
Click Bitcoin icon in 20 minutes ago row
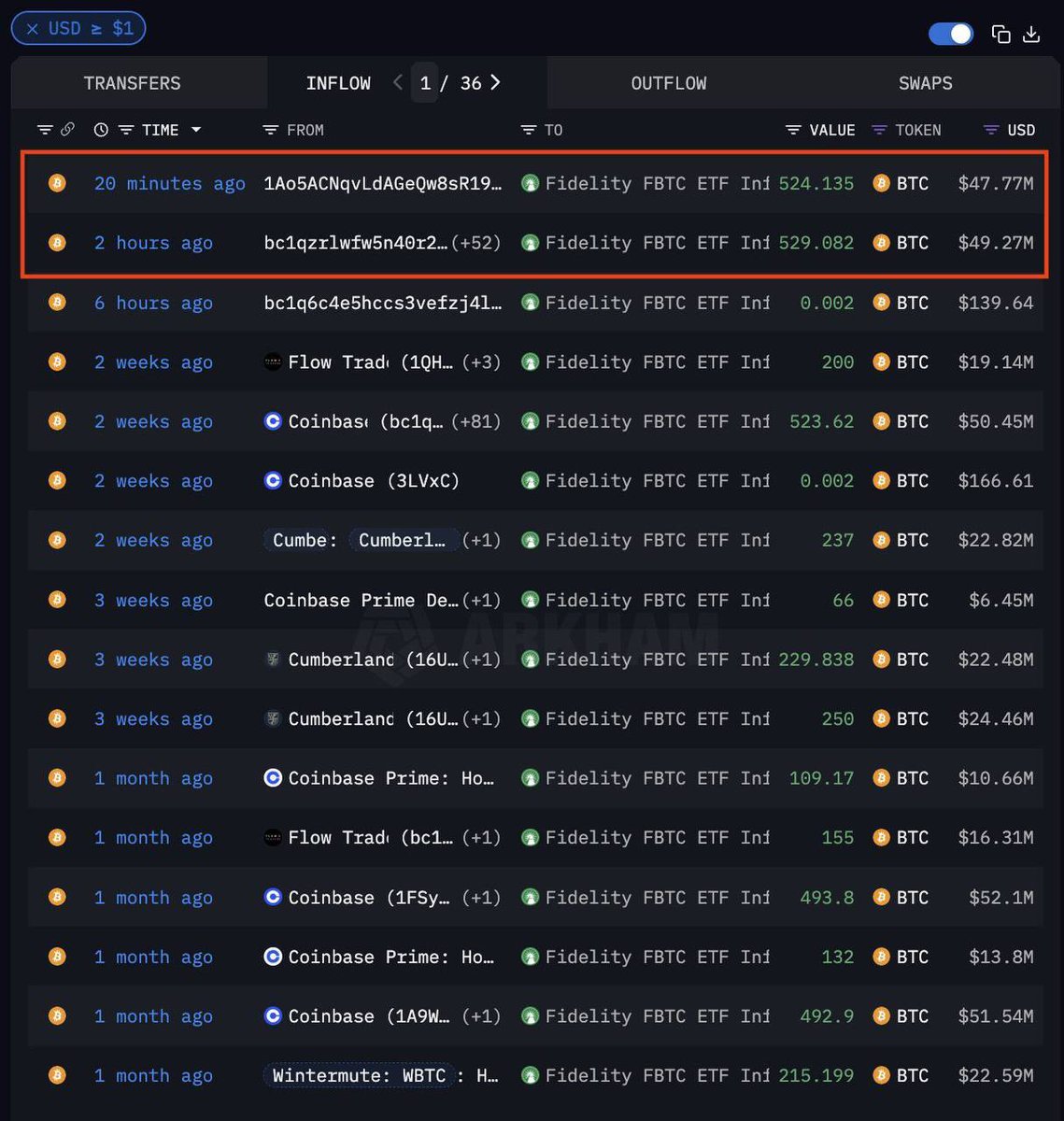pyautogui.click(x=57, y=183)
